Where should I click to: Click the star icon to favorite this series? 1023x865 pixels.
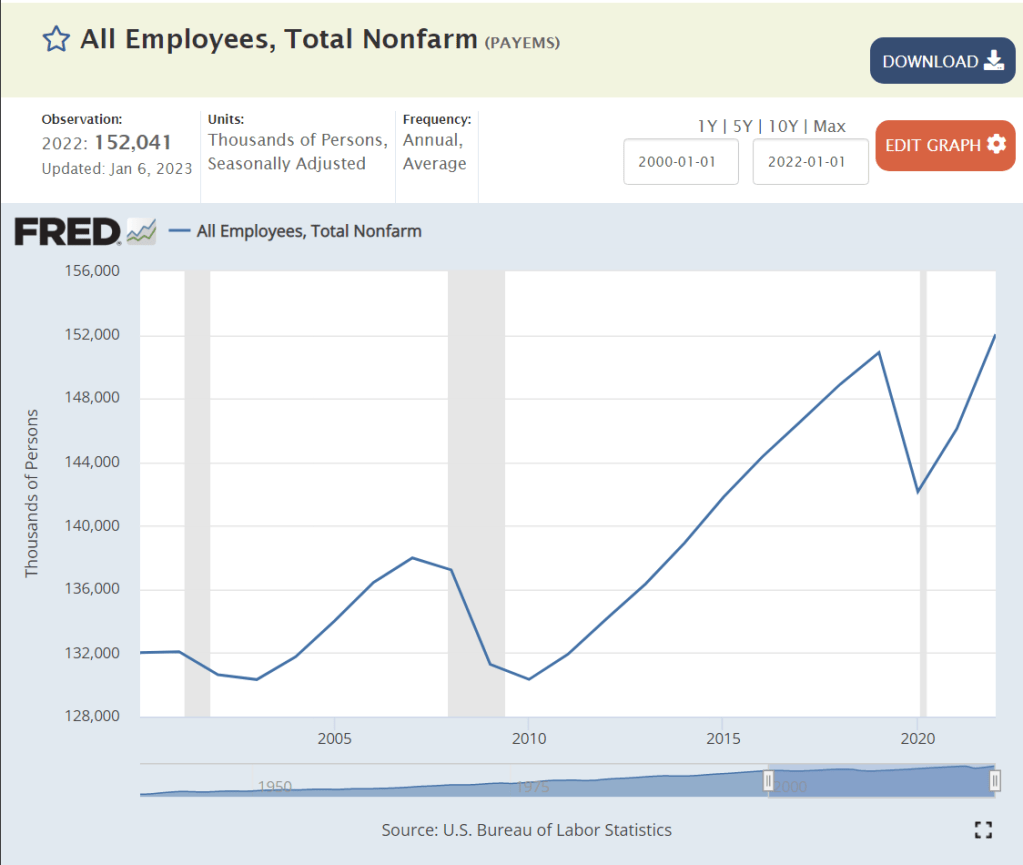(56, 40)
